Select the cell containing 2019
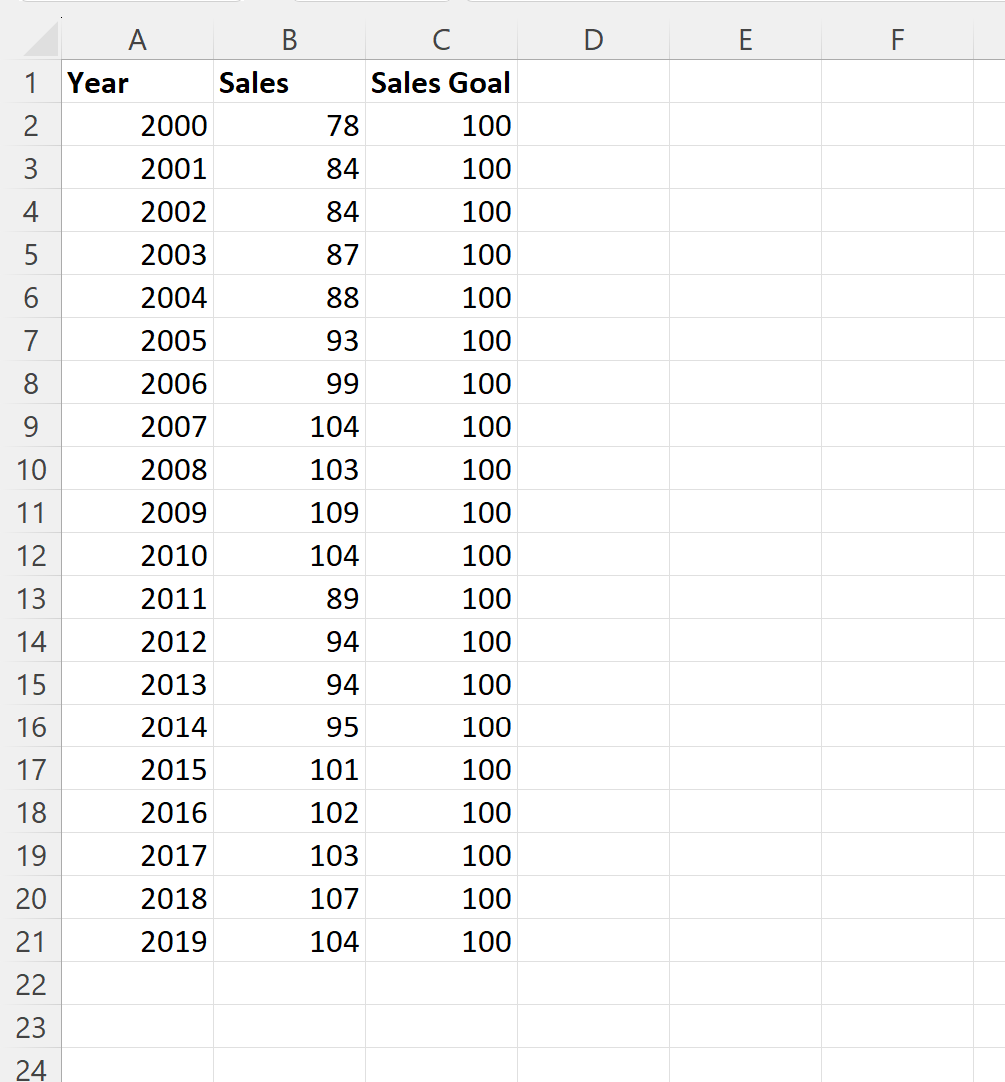1005x1082 pixels. (x=137, y=941)
